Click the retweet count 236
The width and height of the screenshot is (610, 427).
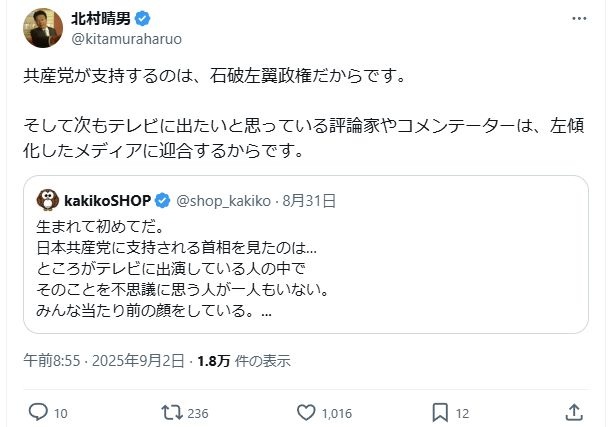point(197,412)
